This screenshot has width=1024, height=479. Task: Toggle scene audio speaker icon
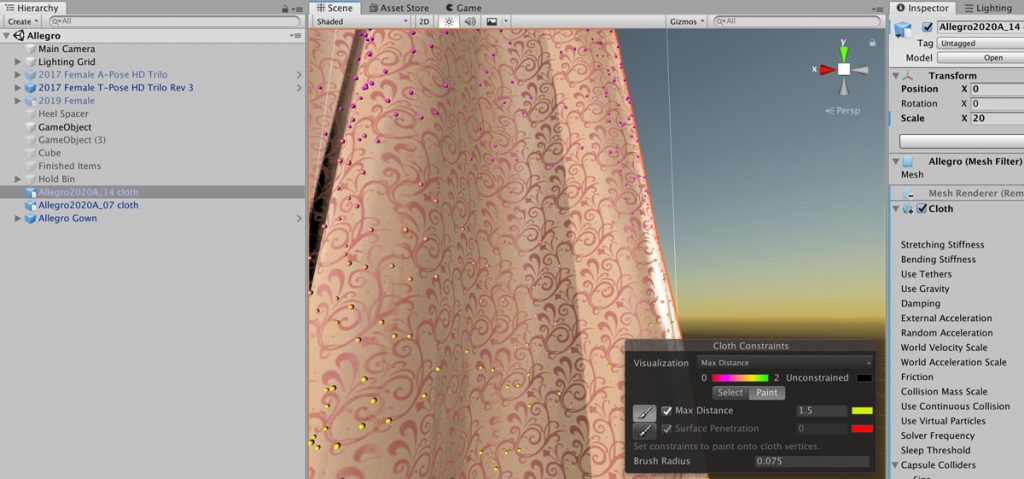(470, 22)
